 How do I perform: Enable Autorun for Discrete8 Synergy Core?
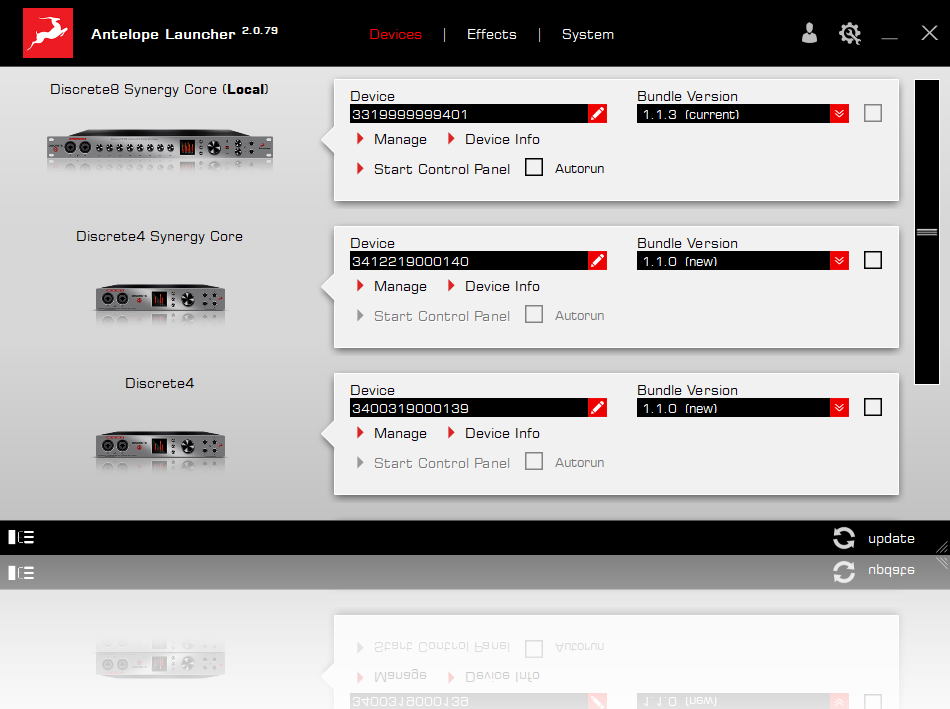pos(534,167)
